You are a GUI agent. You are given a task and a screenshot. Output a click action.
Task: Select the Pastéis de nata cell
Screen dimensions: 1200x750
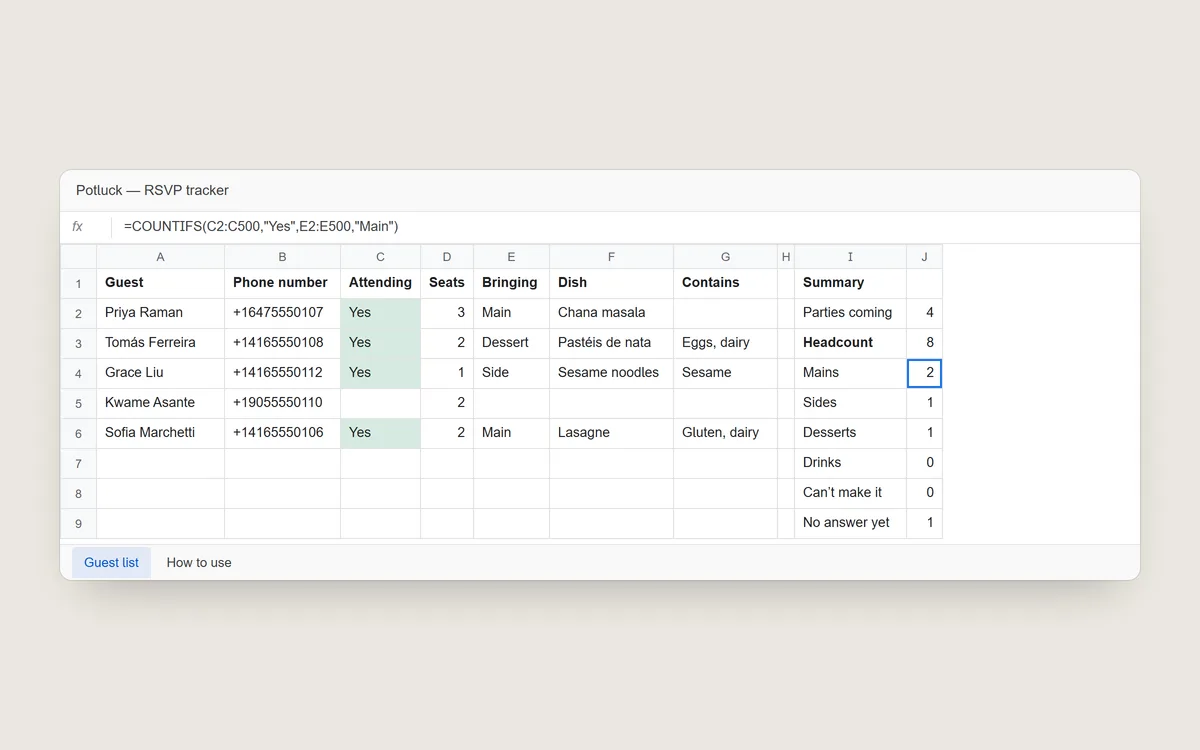(611, 343)
